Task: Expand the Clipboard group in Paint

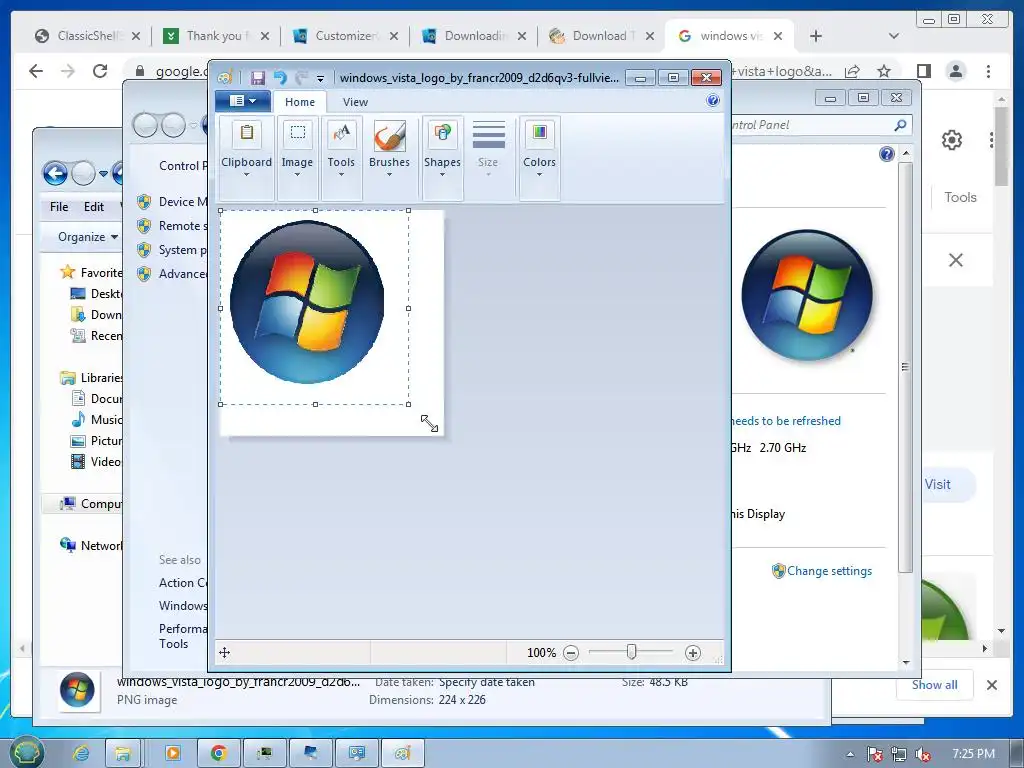Action: pos(246,157)
